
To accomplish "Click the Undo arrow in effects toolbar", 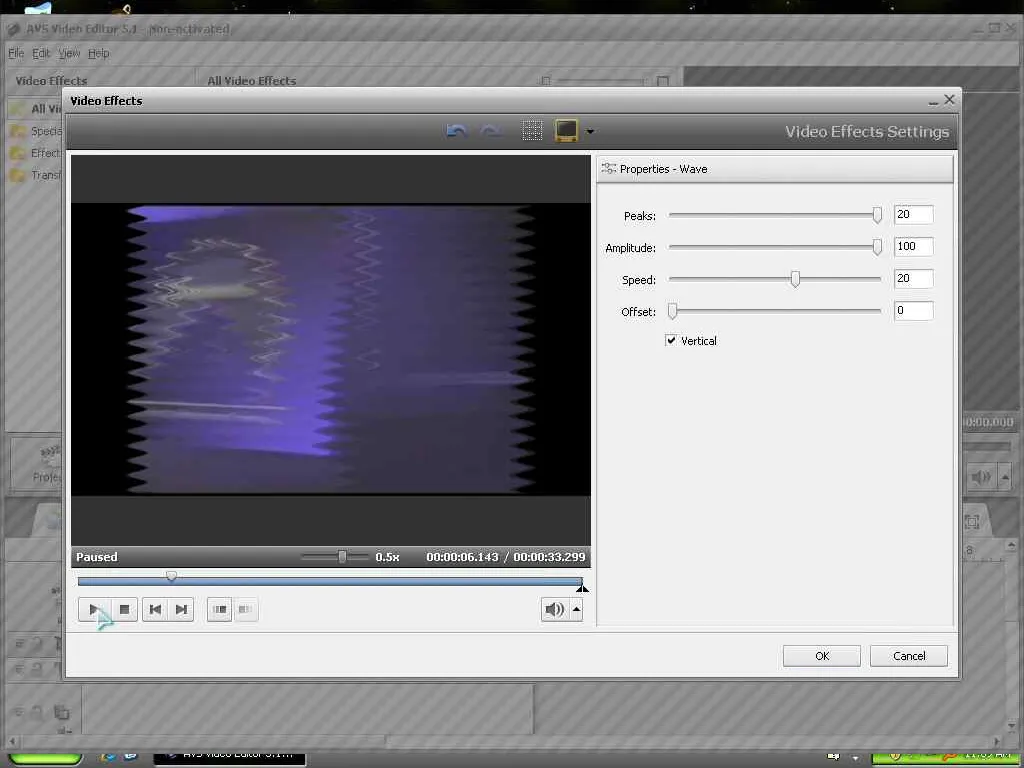I will click(456, 131).
